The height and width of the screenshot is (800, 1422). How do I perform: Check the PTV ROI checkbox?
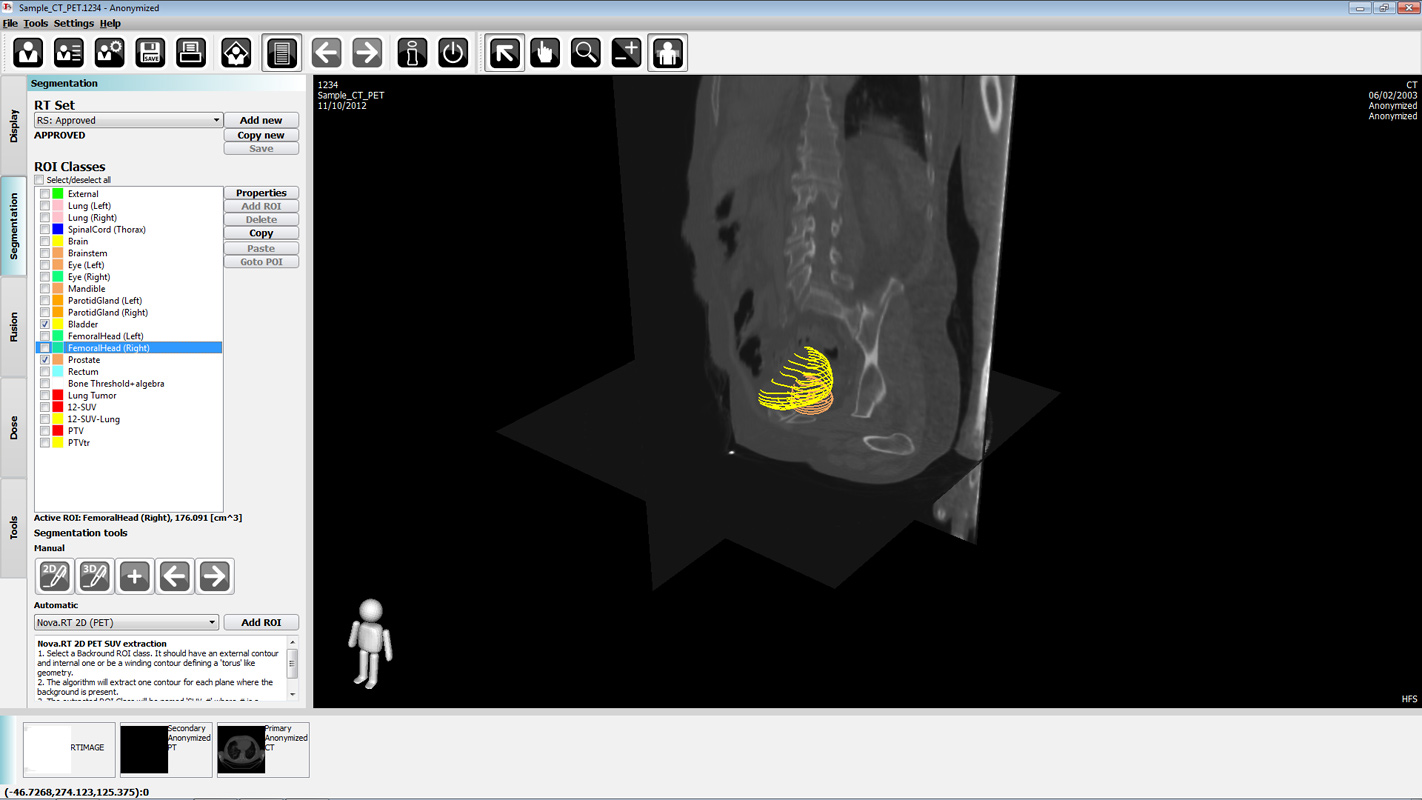[x=45, y=431]
